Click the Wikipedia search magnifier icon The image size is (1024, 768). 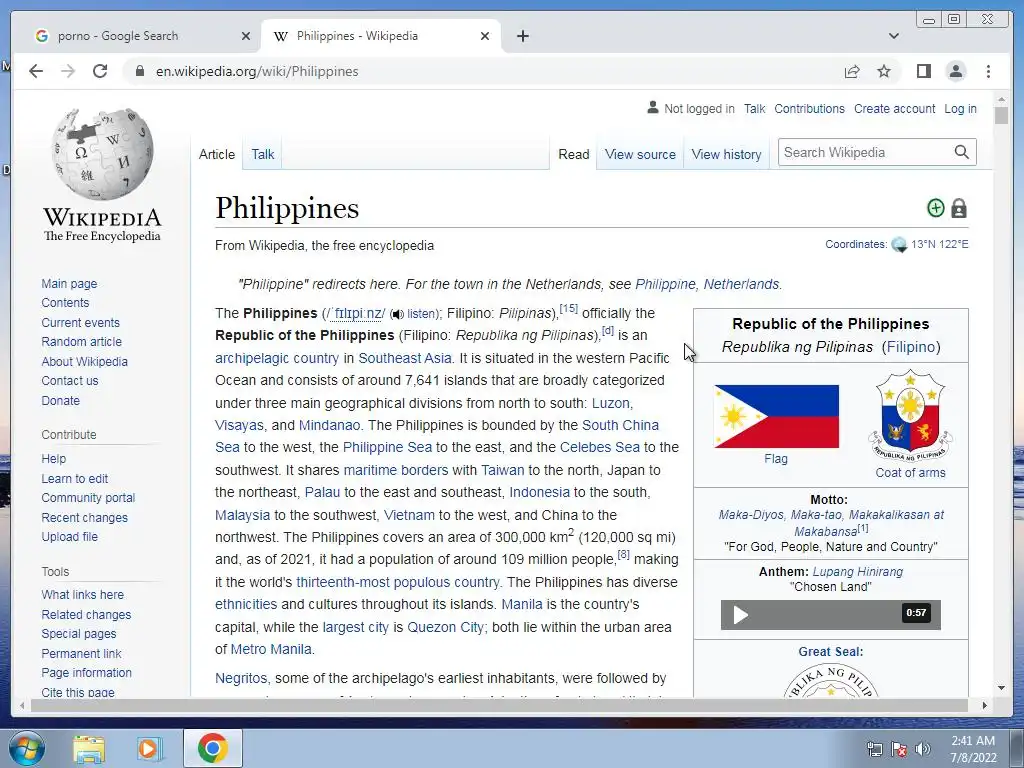point(961,152)
